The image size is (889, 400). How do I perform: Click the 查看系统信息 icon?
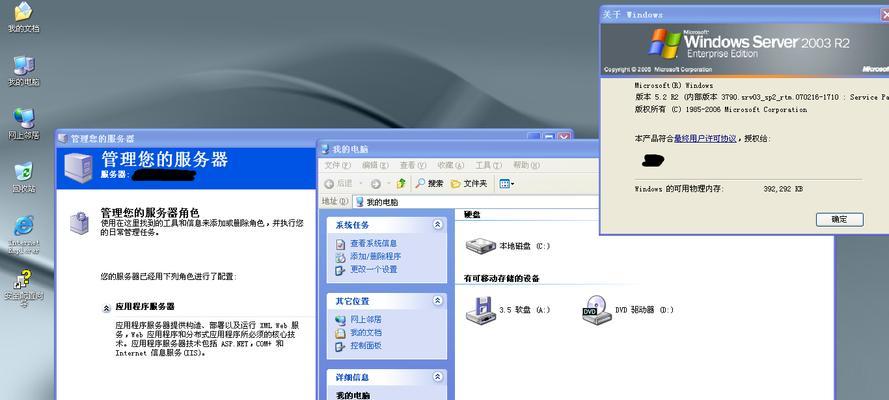point(340,244)
